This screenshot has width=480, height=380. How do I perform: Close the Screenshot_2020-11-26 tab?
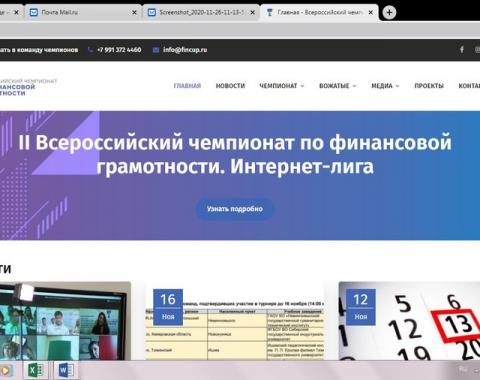(253, 13)
